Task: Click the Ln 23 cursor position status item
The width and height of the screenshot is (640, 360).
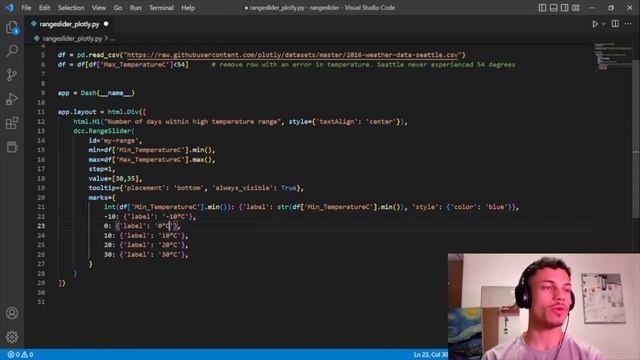Action: coord(431,355)
